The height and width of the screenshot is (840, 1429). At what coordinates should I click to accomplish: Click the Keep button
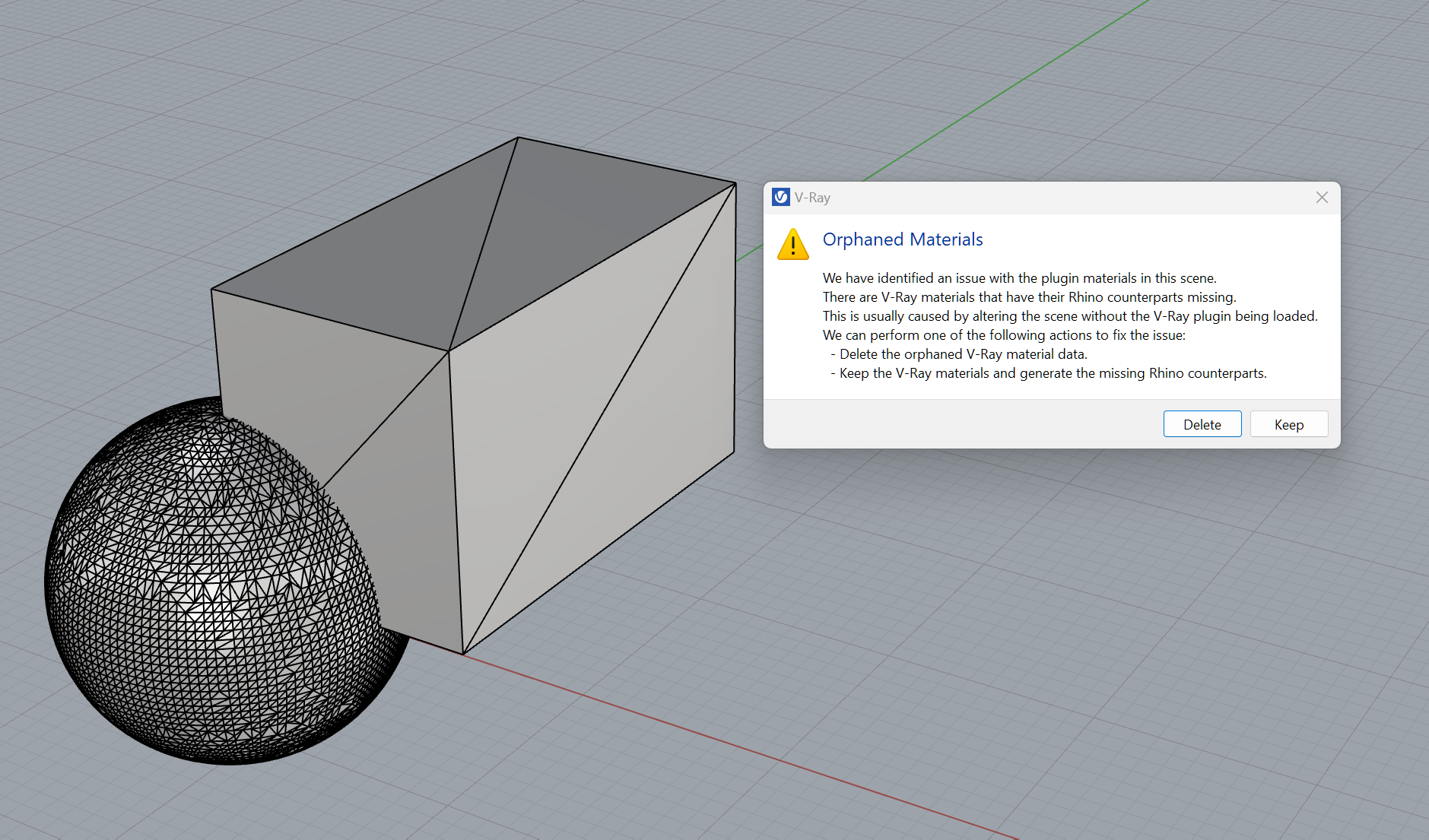1288,424
